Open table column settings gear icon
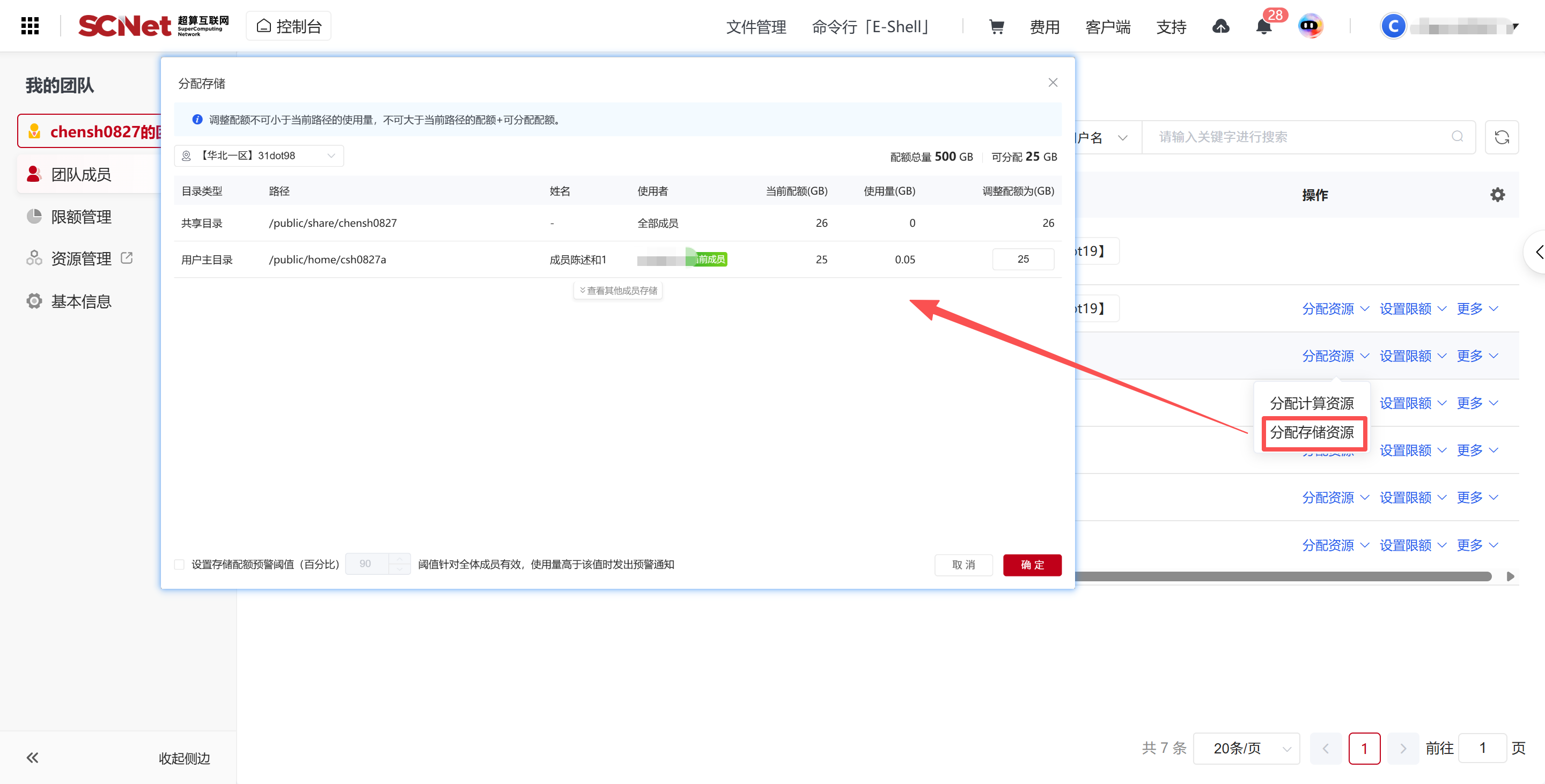 point(1497,195)
